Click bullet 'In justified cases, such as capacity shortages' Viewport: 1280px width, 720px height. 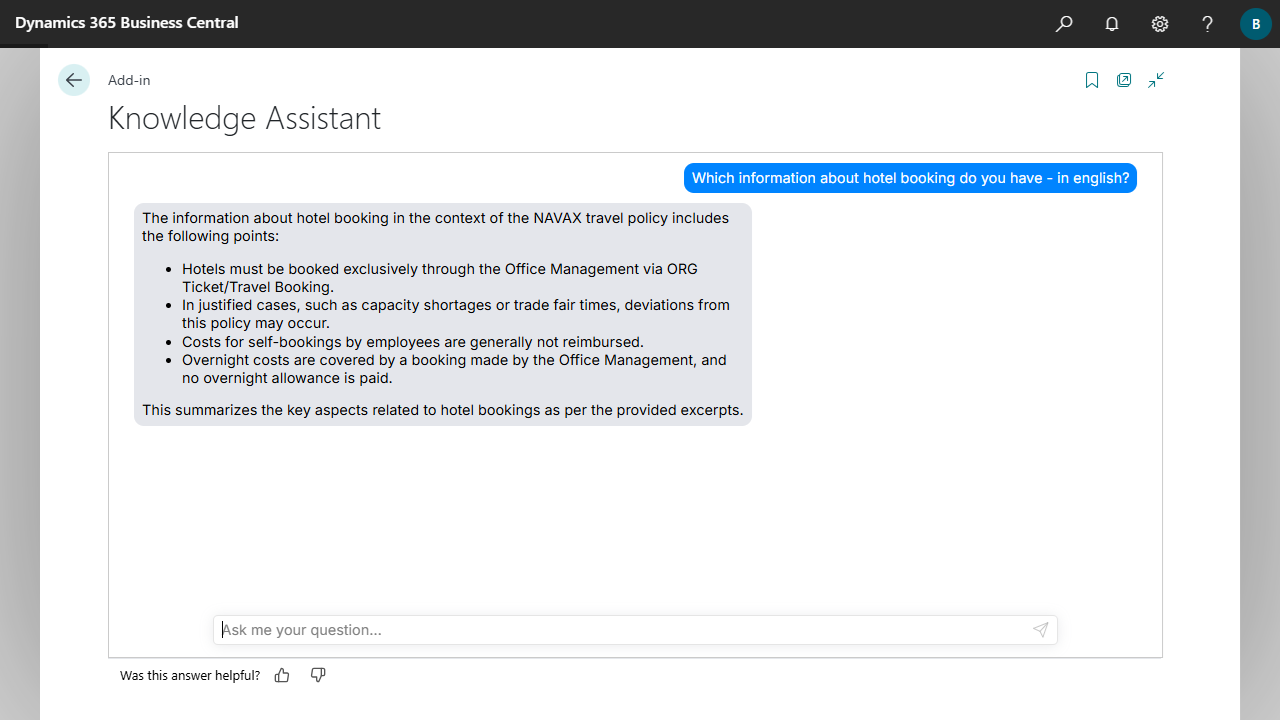456,314
